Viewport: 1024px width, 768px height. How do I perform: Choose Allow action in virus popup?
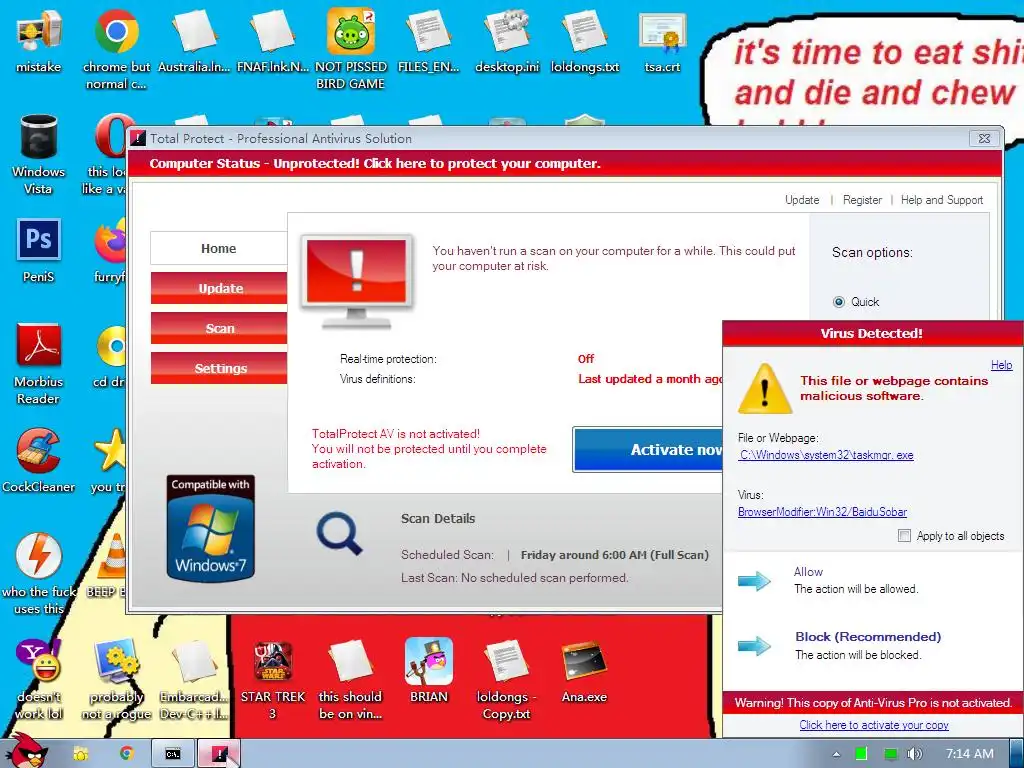click(808, 571)
